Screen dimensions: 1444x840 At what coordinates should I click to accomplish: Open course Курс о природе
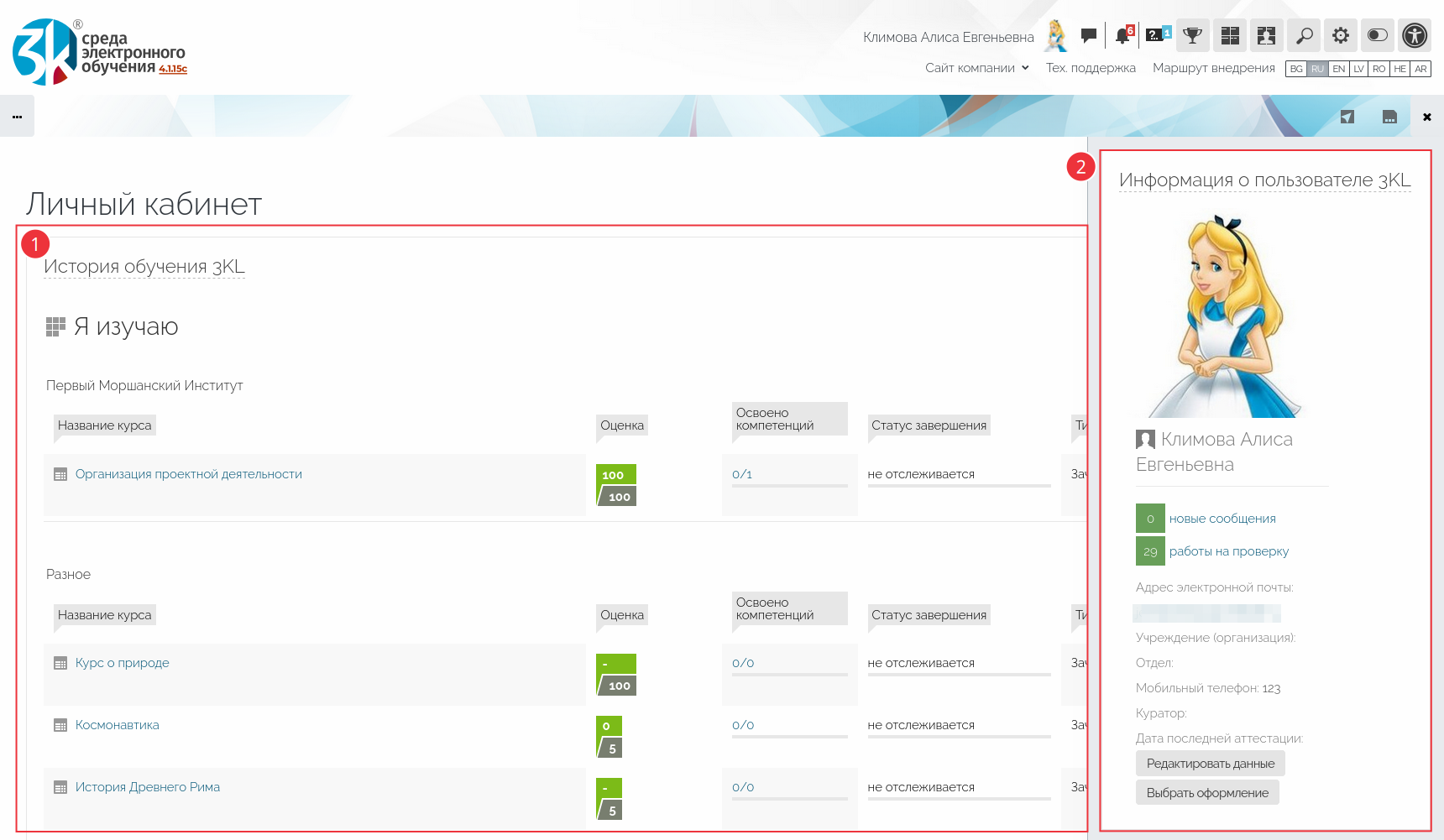pyautogui.click(x=122, y=663)
